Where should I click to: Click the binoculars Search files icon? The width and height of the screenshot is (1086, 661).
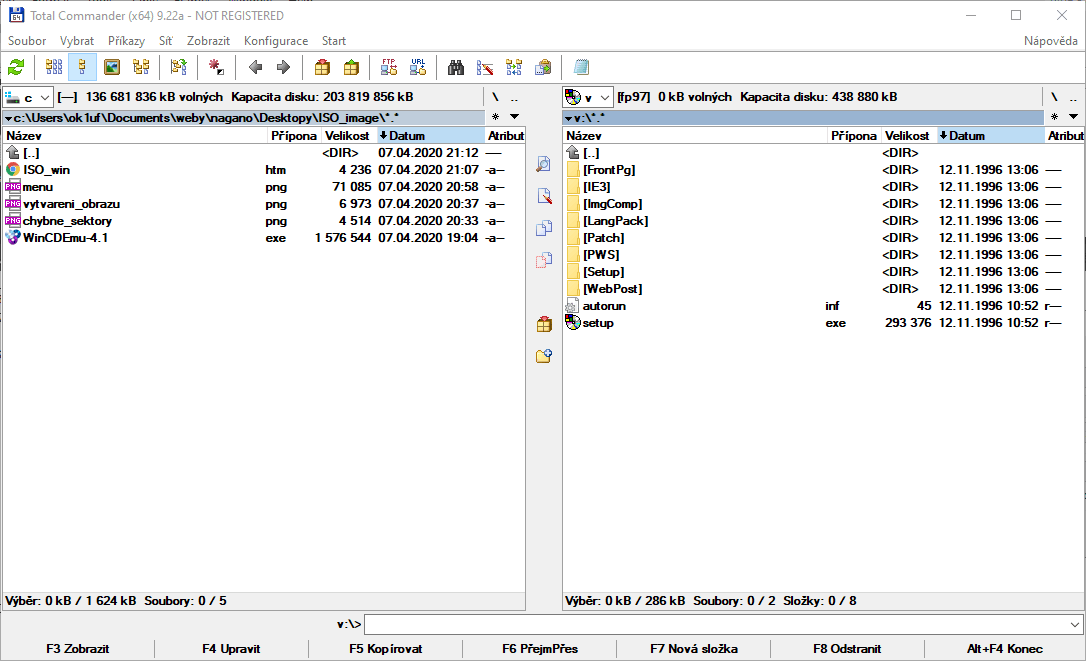click(456, 68)
